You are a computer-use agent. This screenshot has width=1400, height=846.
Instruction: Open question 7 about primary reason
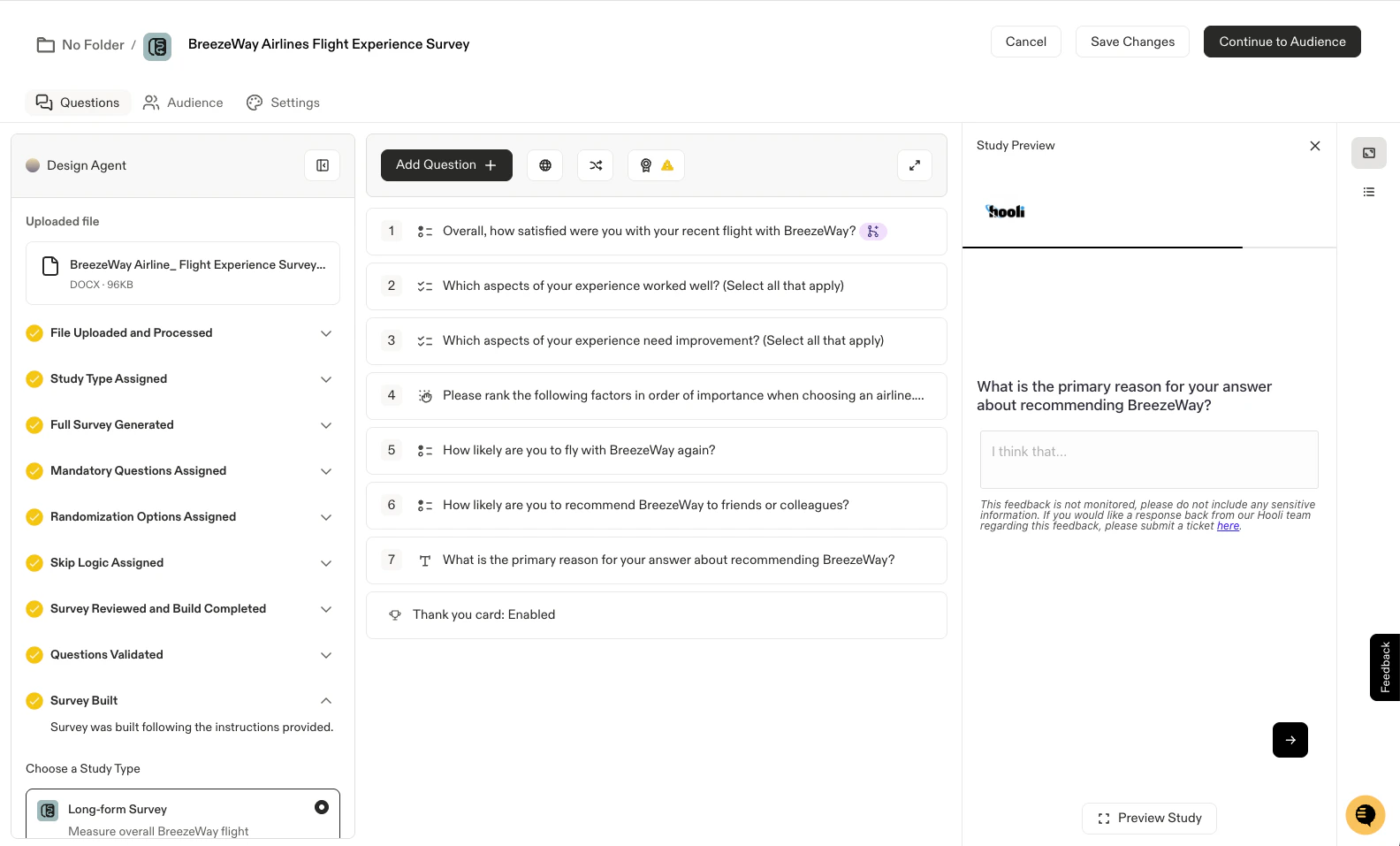pyautogui.click(x=657, y=560)
